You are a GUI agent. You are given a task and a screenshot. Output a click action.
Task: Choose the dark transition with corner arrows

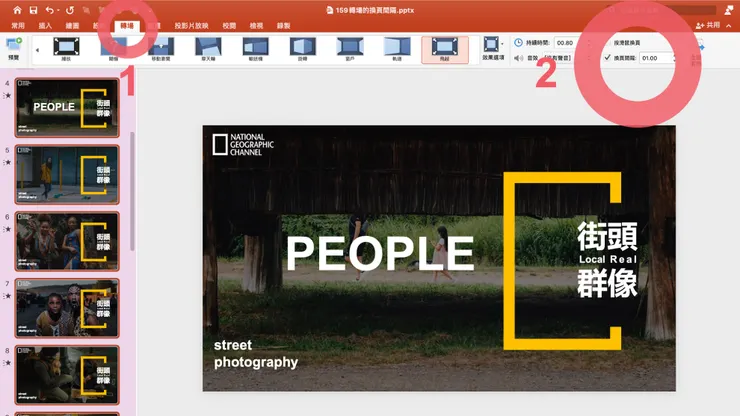66,49
